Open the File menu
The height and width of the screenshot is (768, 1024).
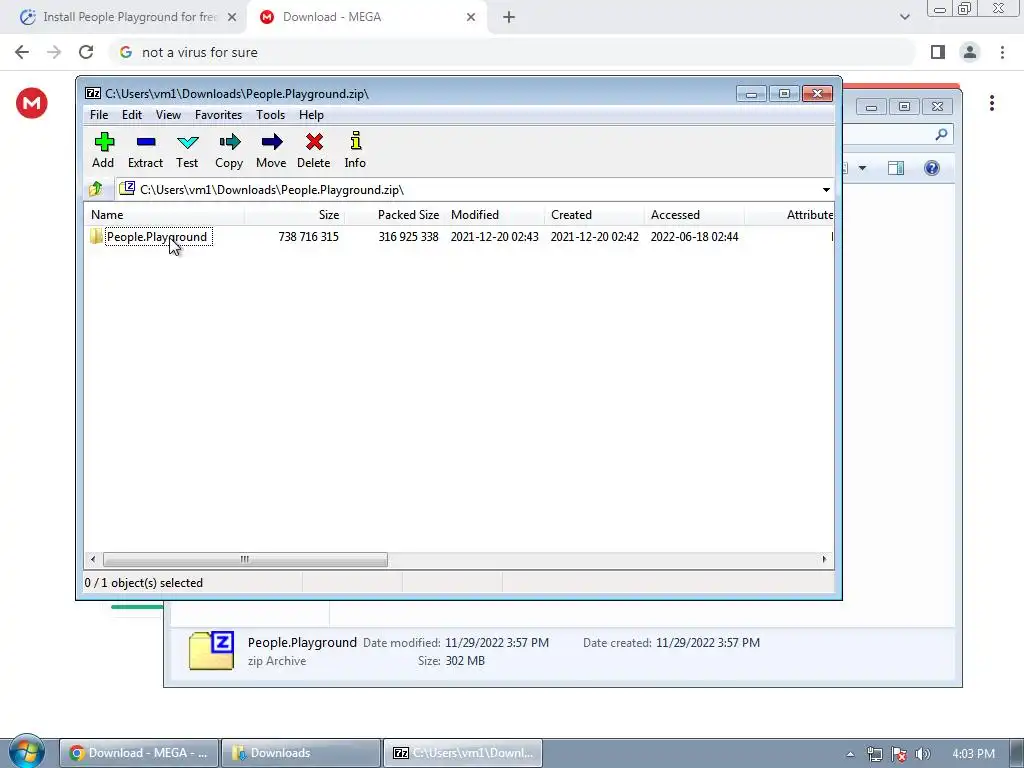pyautogui.click(x=99, y=115)
